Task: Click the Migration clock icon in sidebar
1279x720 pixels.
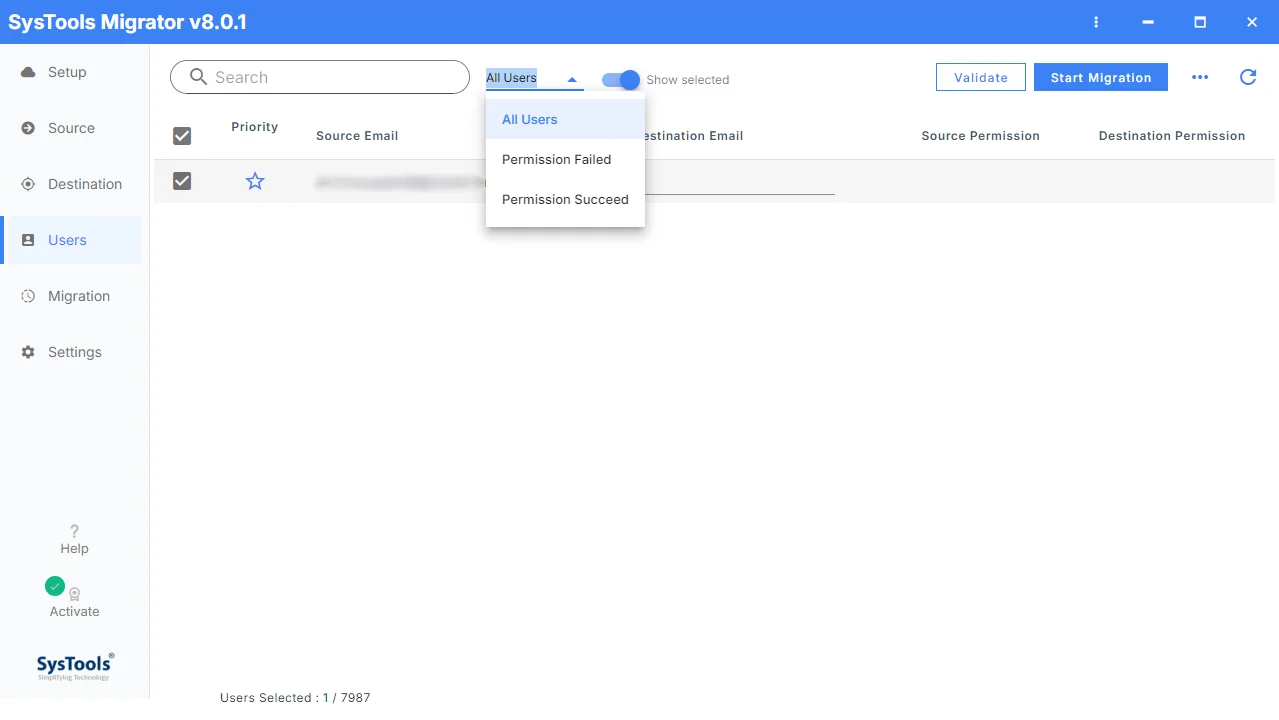Action: tap(28, 296)
